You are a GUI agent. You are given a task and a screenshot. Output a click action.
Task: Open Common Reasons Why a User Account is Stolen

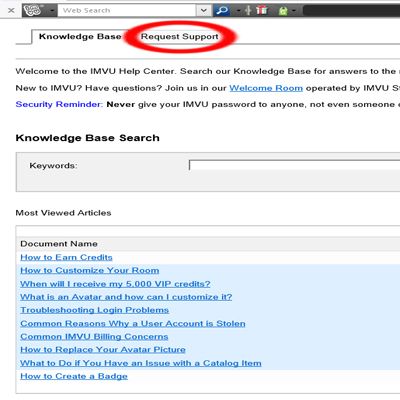(x=133, y=323)
